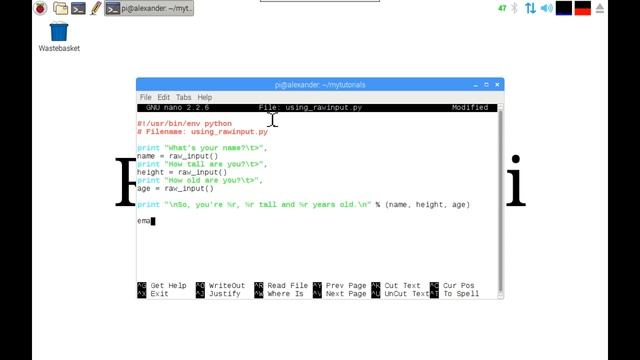Open the Edit menu in the terminal
The image size is (640, 360).
coord(163,97)
